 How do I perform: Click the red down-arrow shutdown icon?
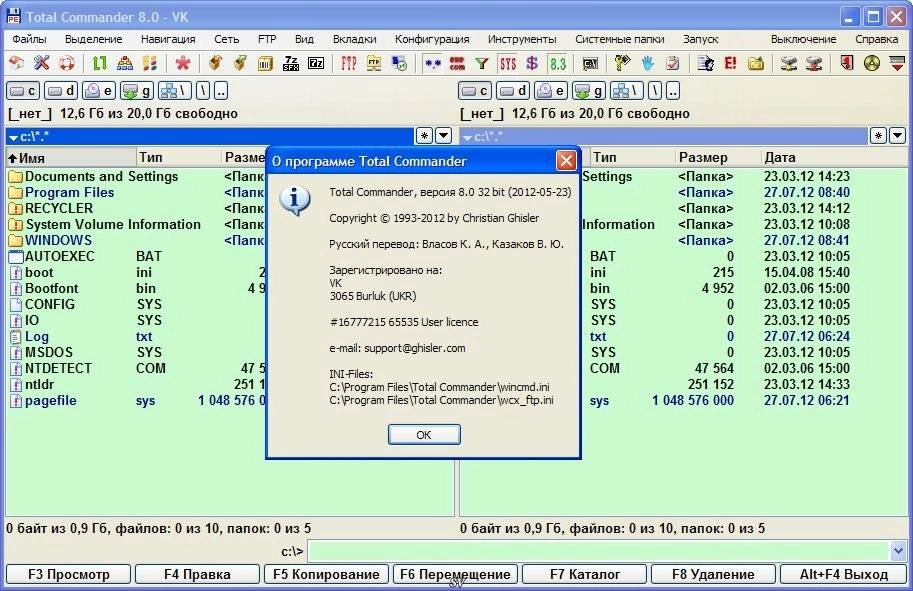point(897,63)
